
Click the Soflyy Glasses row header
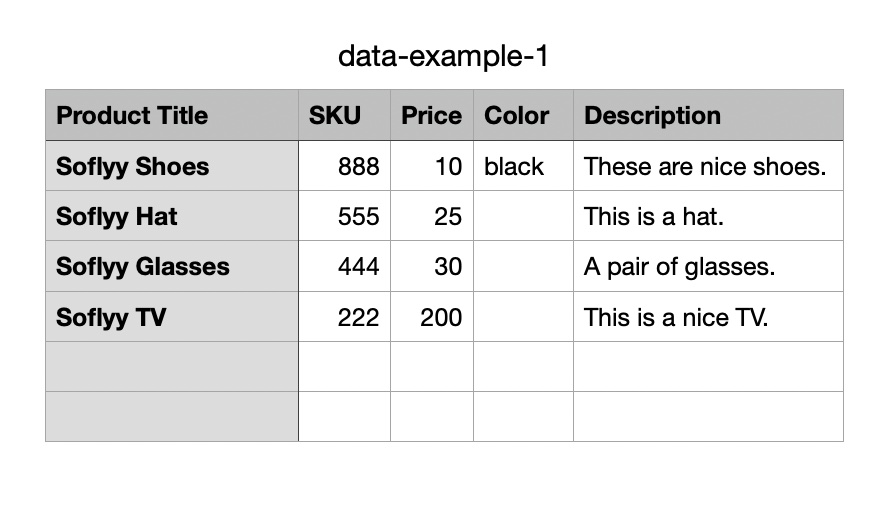click(x=171, y=267)
